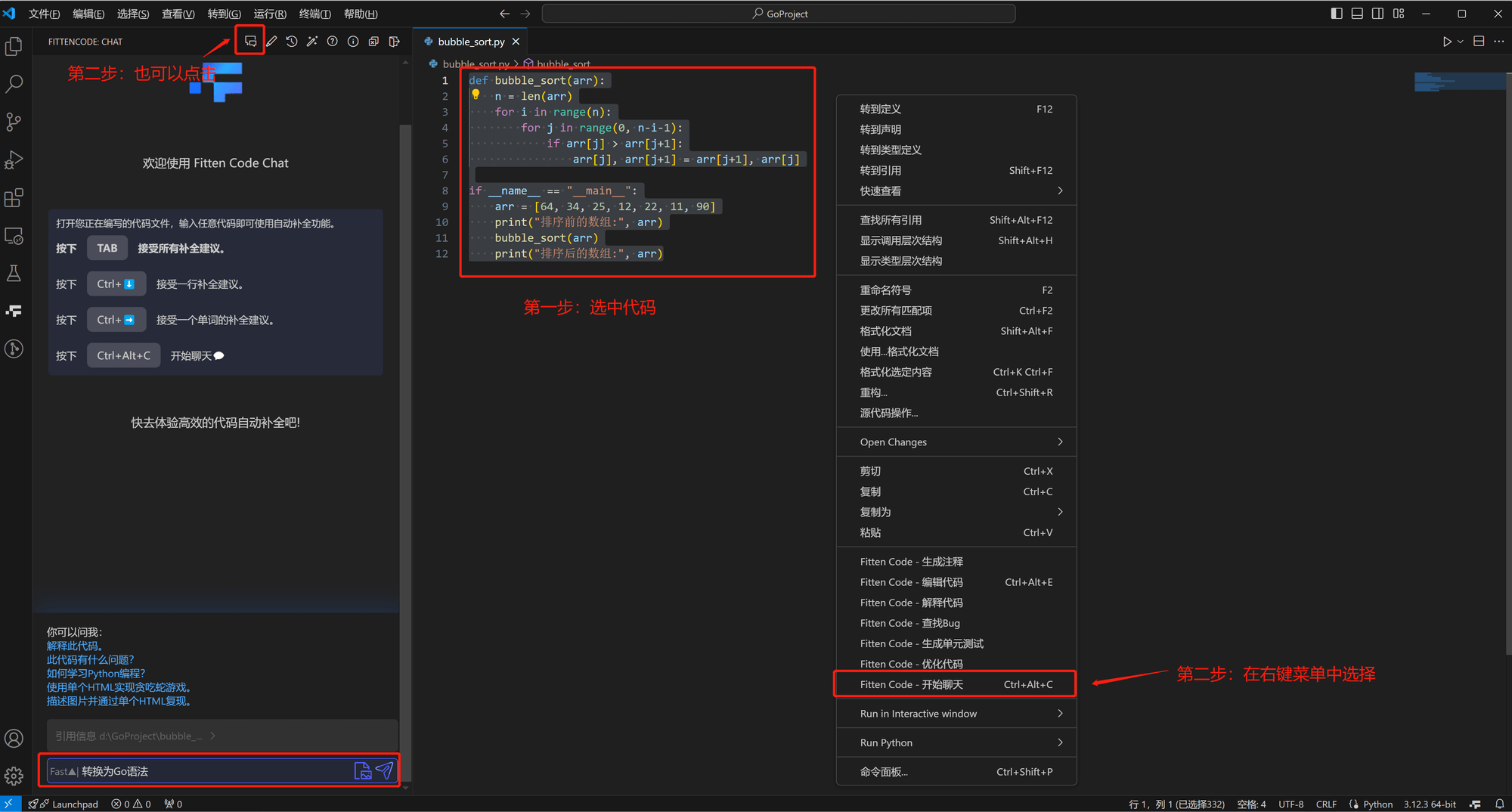The height and width of the screenshot is (812, 1512).
Task: Choose 转到定义 in context menu
Action: pos(956,109)
